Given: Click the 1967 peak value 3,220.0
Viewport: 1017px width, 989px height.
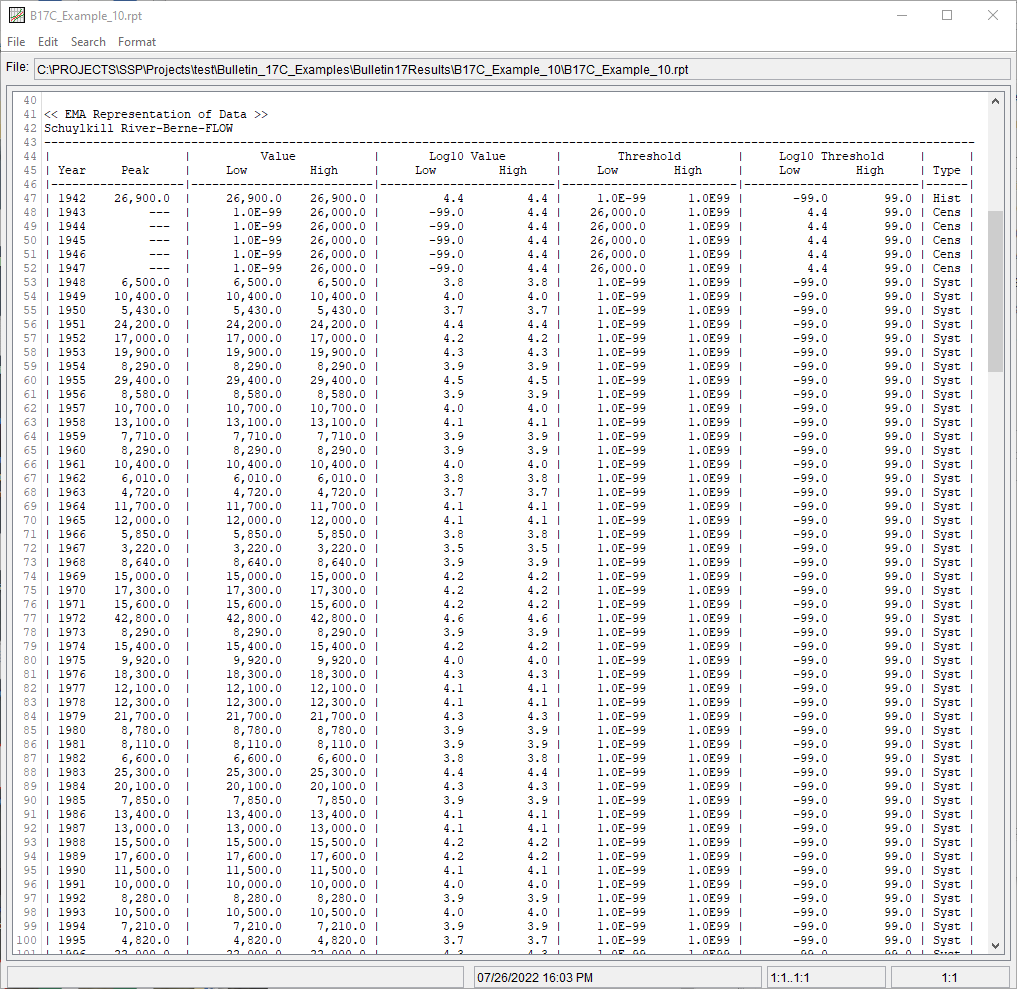Looking at the screenshot, I should pyautogui.click(x=145, y=549).
